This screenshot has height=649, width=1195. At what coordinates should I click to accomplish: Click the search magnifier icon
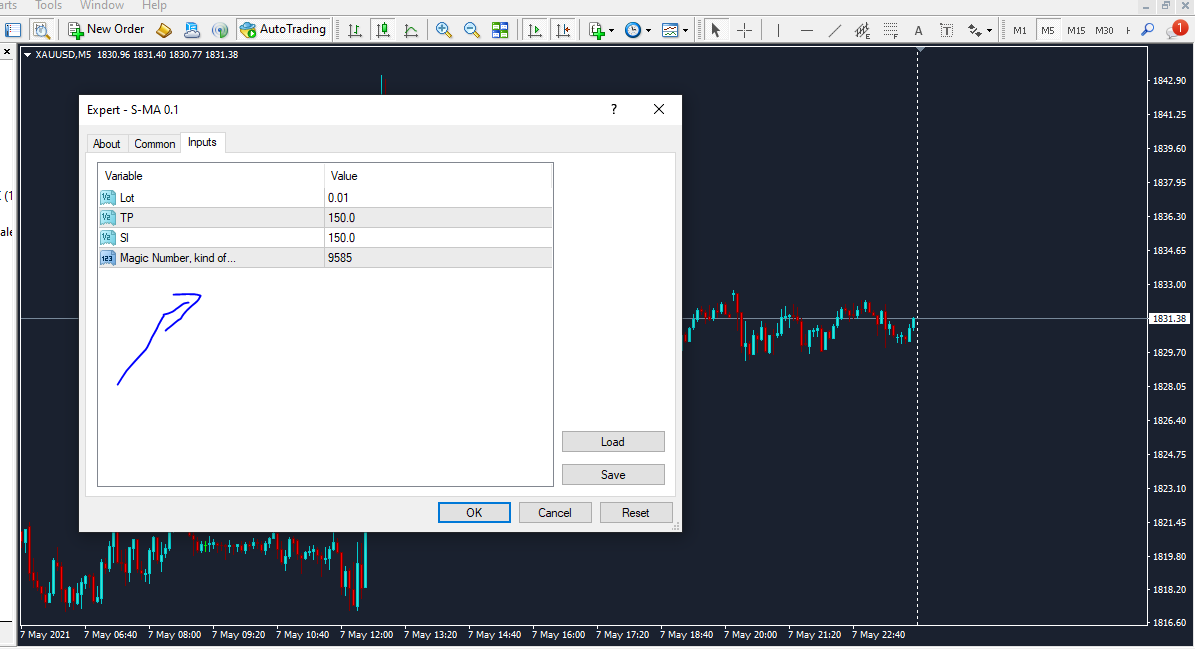[1148, 30]
